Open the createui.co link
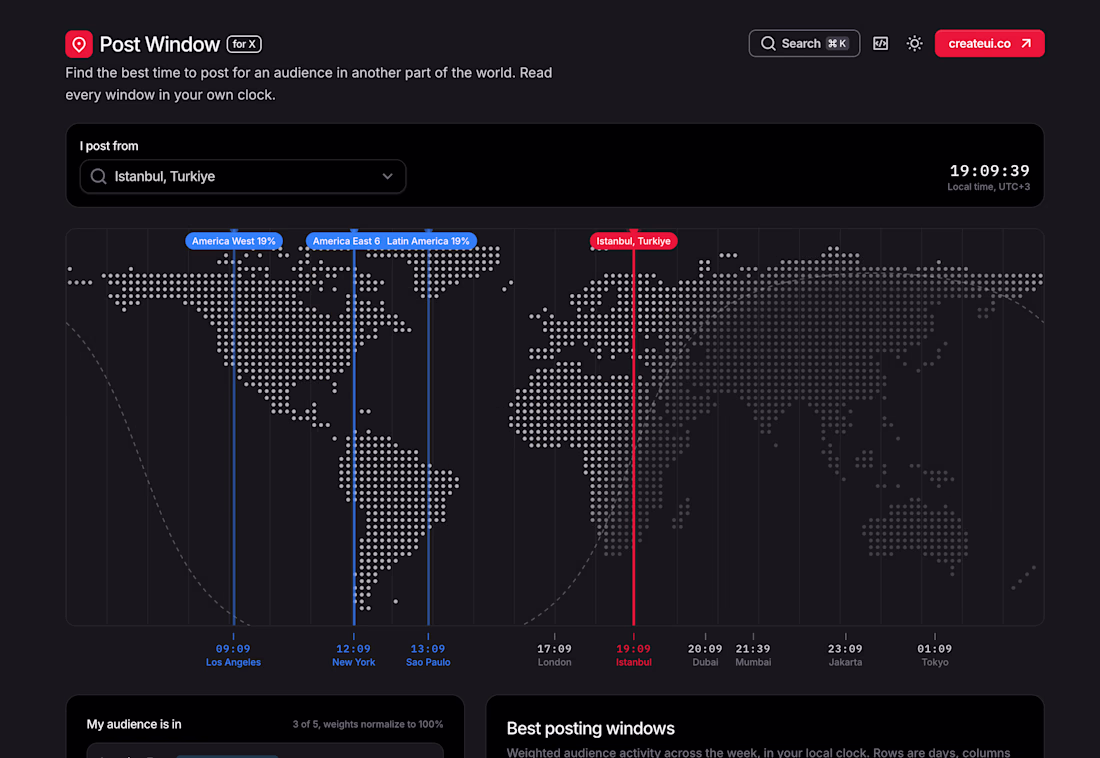Screen dimensions: 1100x758 [989, 44]
